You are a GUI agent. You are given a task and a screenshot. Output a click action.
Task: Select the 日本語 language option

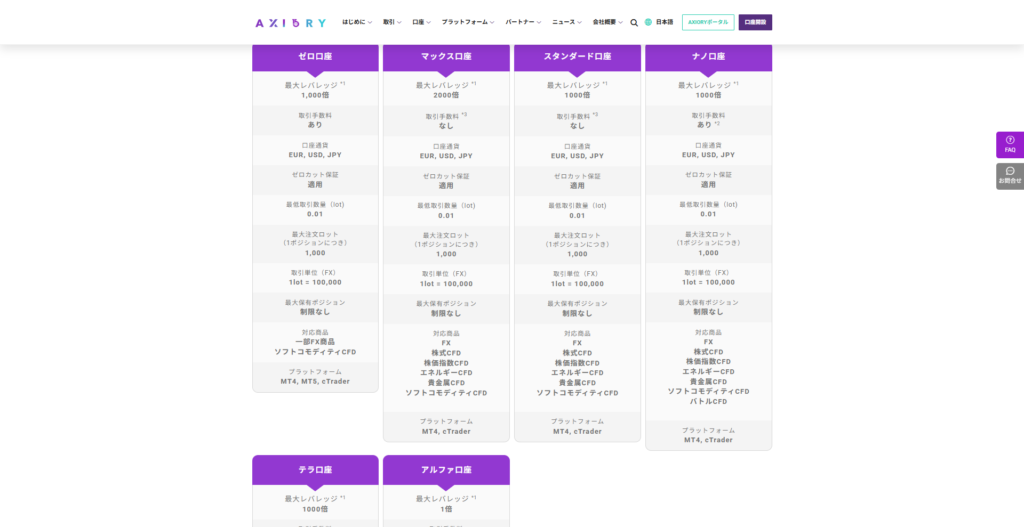pyautogui.click(x=664, y=22)
